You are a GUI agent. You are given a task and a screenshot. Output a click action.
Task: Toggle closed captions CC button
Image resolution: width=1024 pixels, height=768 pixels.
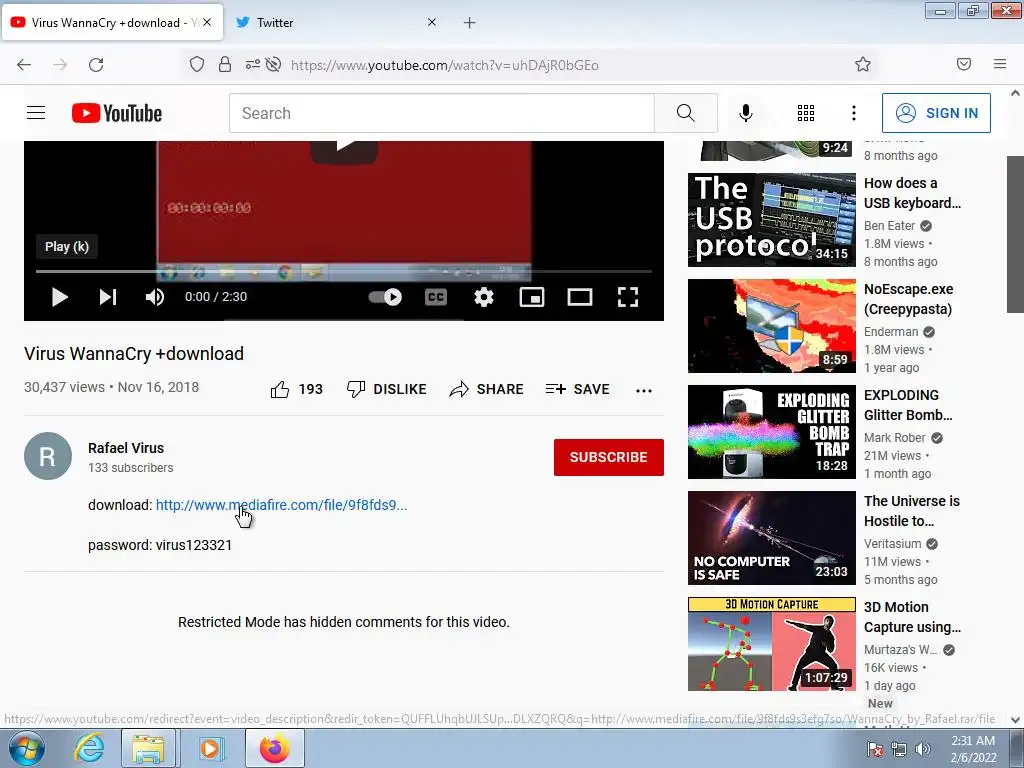[x=436, y=297]
